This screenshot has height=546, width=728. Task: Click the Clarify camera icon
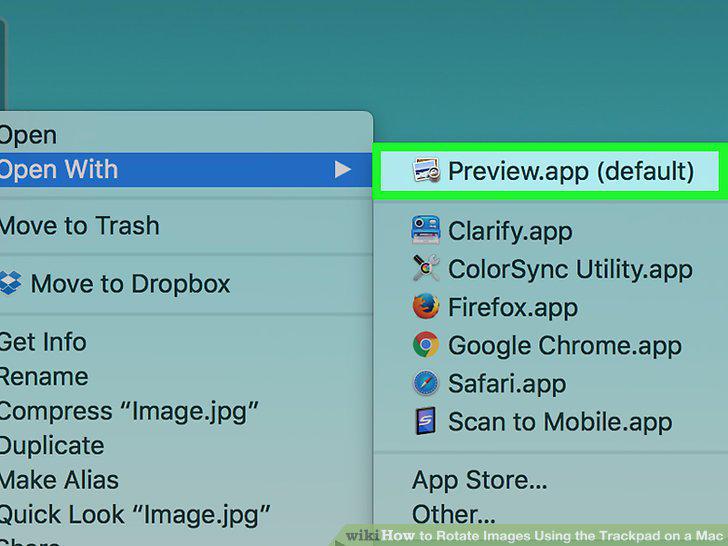[x=425, y=230]
